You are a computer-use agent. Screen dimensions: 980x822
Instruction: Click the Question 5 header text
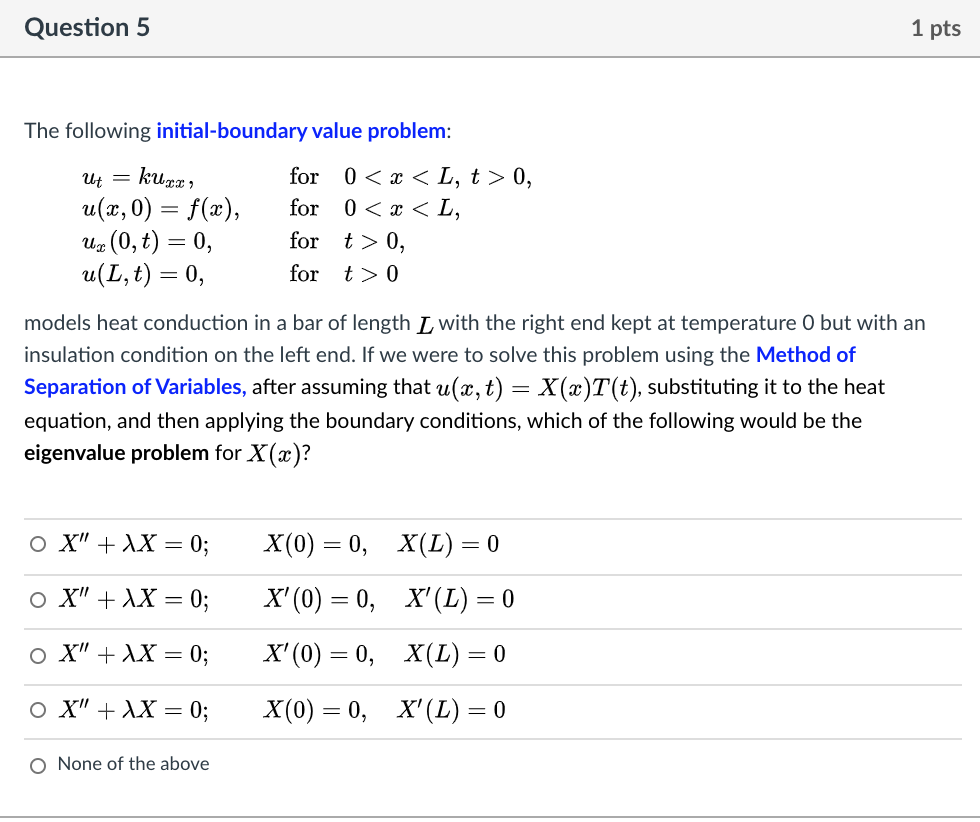pos(87,27)
